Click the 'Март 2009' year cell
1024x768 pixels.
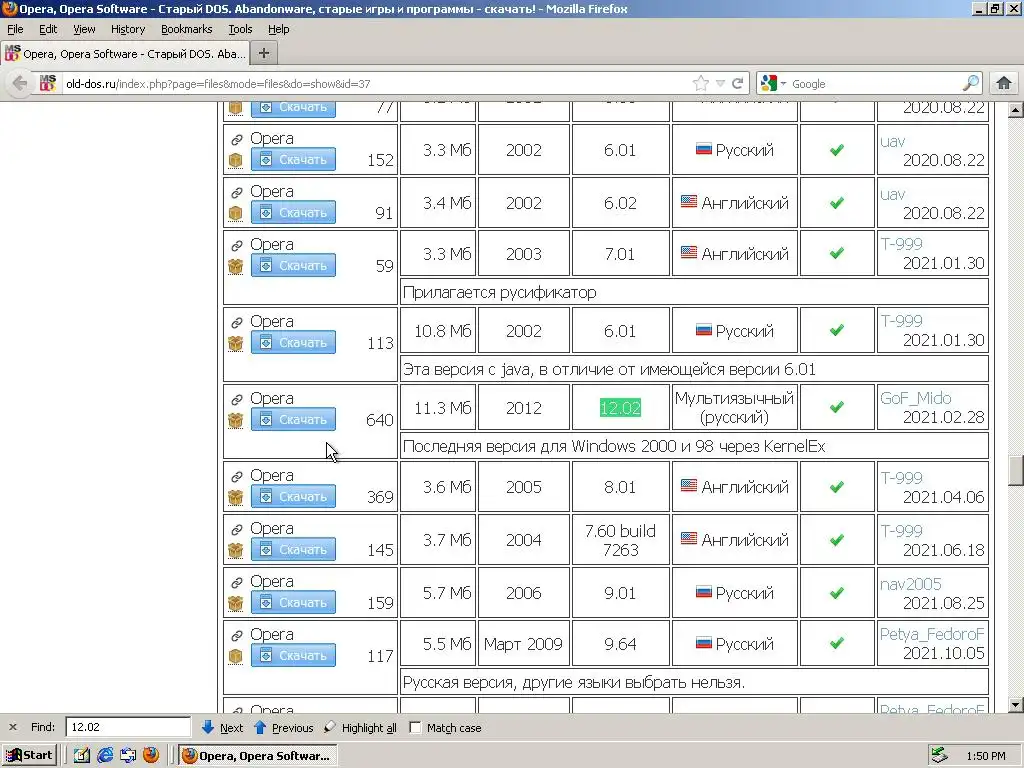point(523,644)
